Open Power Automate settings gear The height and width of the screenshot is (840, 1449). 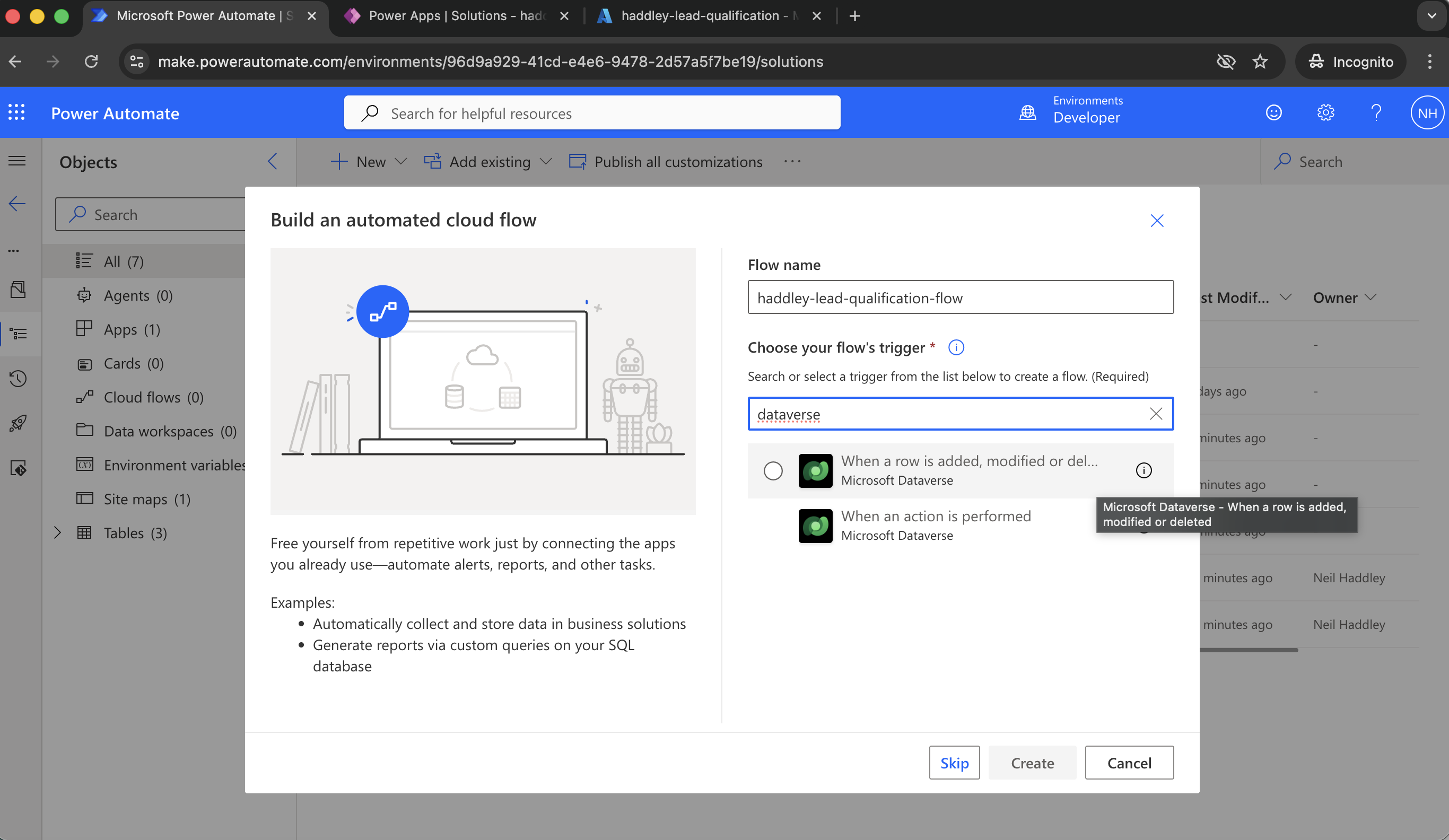pos(1326,112)
